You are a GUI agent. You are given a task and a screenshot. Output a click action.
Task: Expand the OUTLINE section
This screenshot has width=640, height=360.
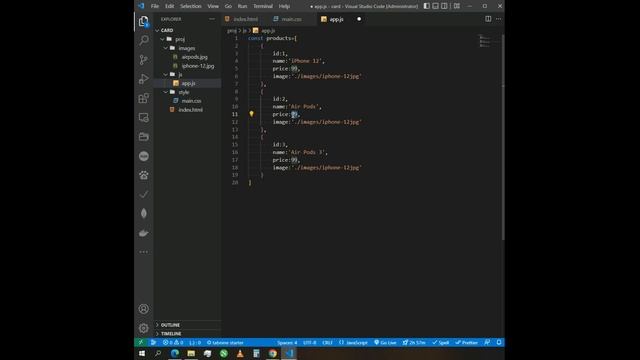coord(188,325)
